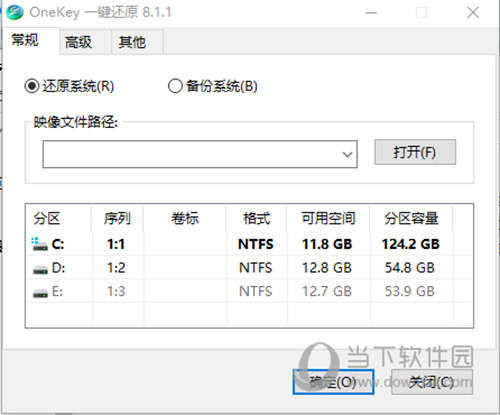Select the 还原系统(R) radio button
Viewport: 500px width, 415px height.
coord(32,86)
